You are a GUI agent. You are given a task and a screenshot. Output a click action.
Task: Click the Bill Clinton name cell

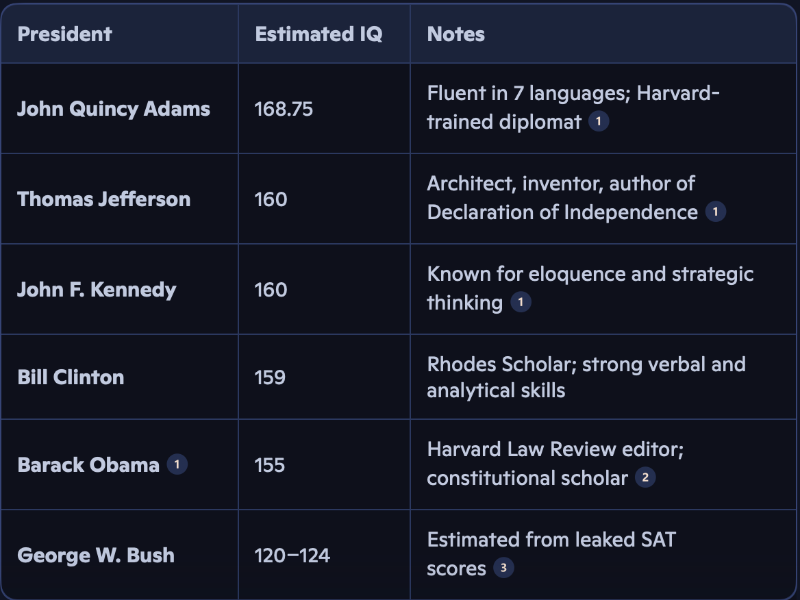click(x=70, y=377)
